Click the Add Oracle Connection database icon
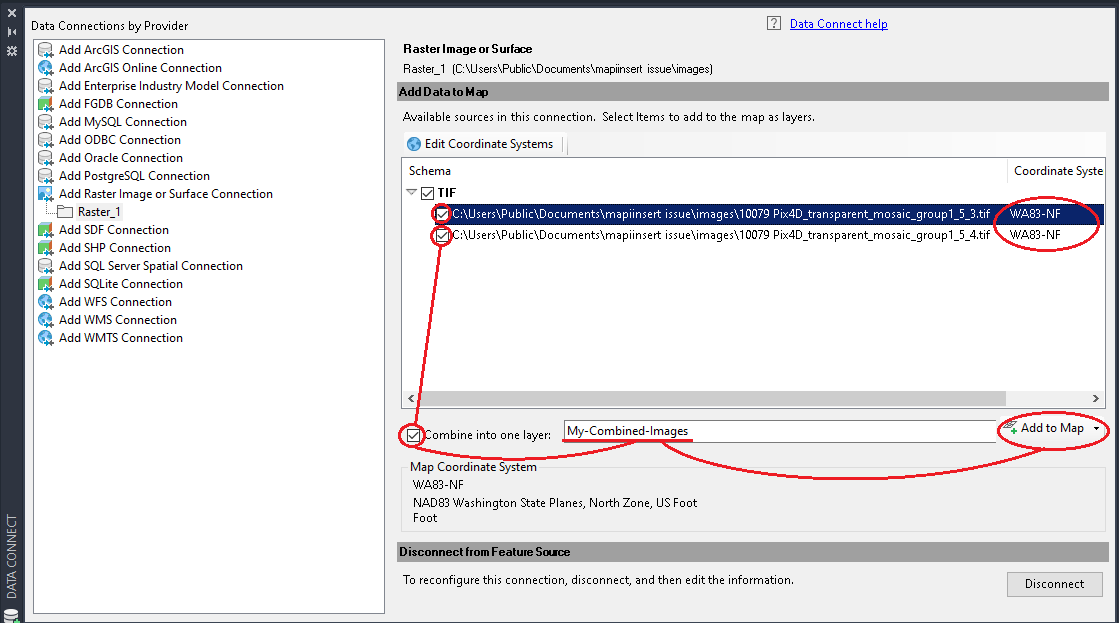The height and width of the screenshot is (623, 1119). [45, 157]
